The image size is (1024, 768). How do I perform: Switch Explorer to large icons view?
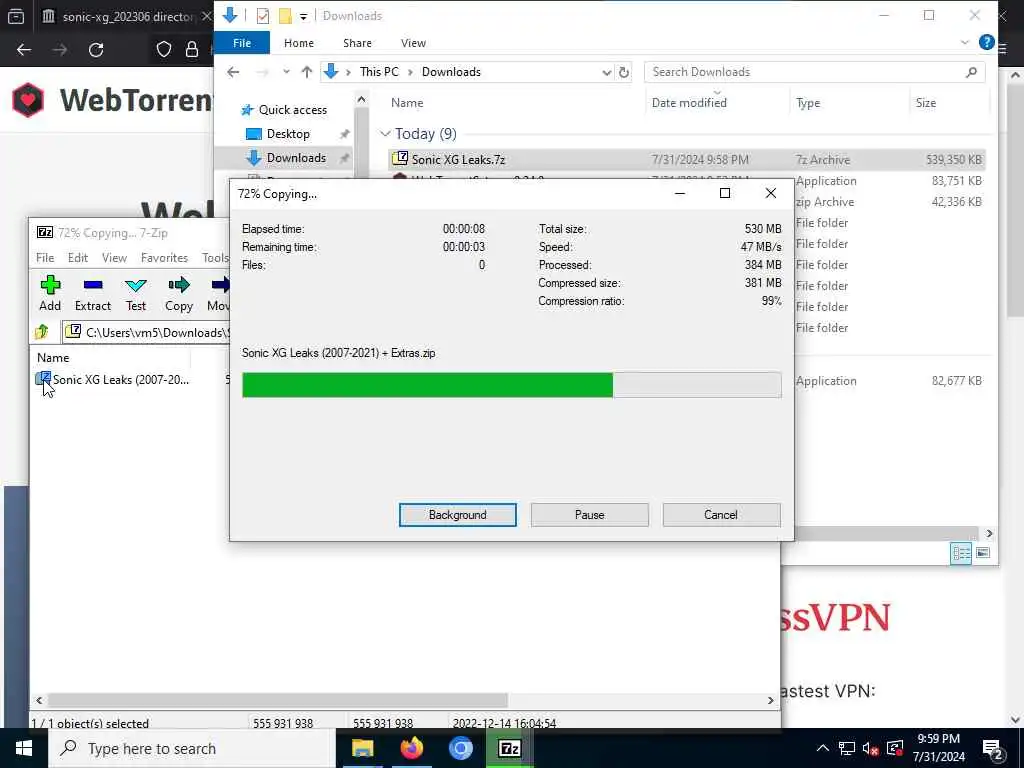coord(983,554)
